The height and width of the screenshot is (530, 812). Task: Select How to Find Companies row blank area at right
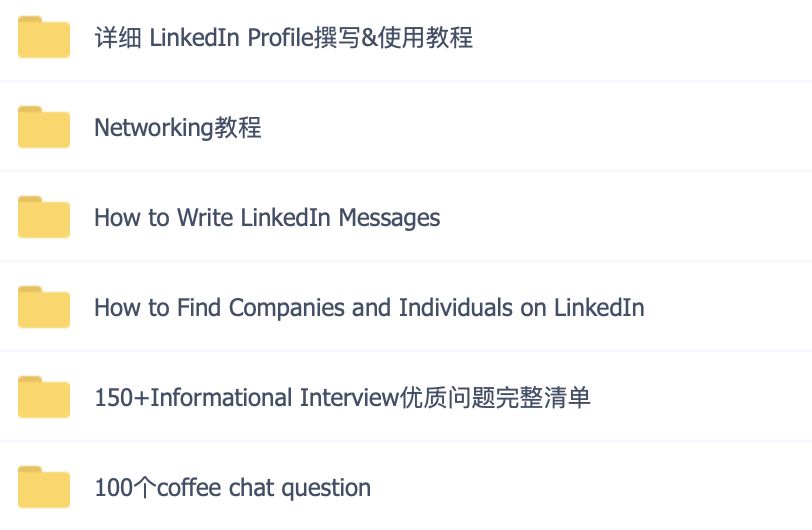[728, 307]
